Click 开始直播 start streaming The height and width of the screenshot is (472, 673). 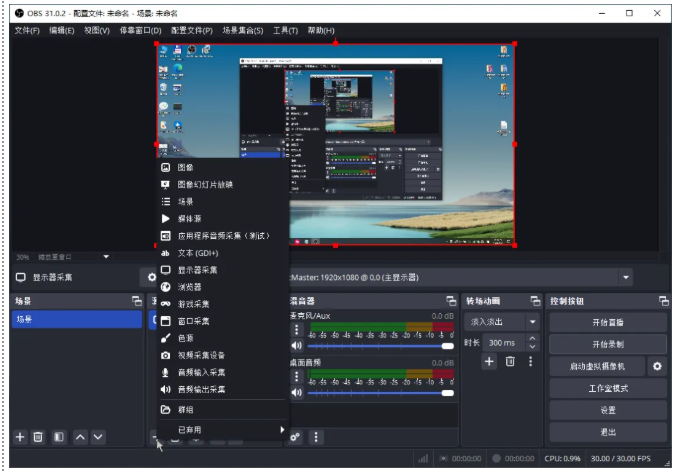click(608, 322)
